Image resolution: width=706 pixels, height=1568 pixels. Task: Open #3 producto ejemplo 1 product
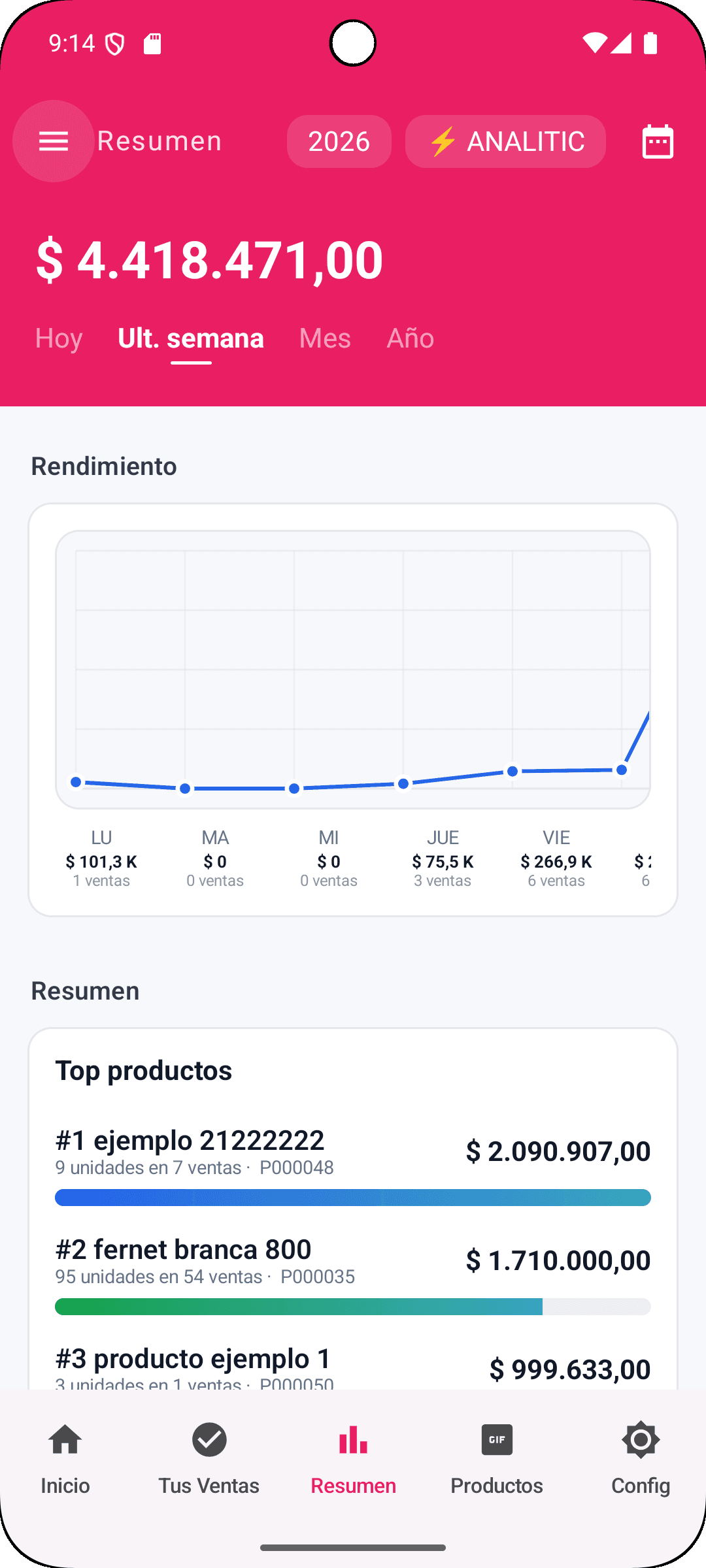tap(353, 1367)
